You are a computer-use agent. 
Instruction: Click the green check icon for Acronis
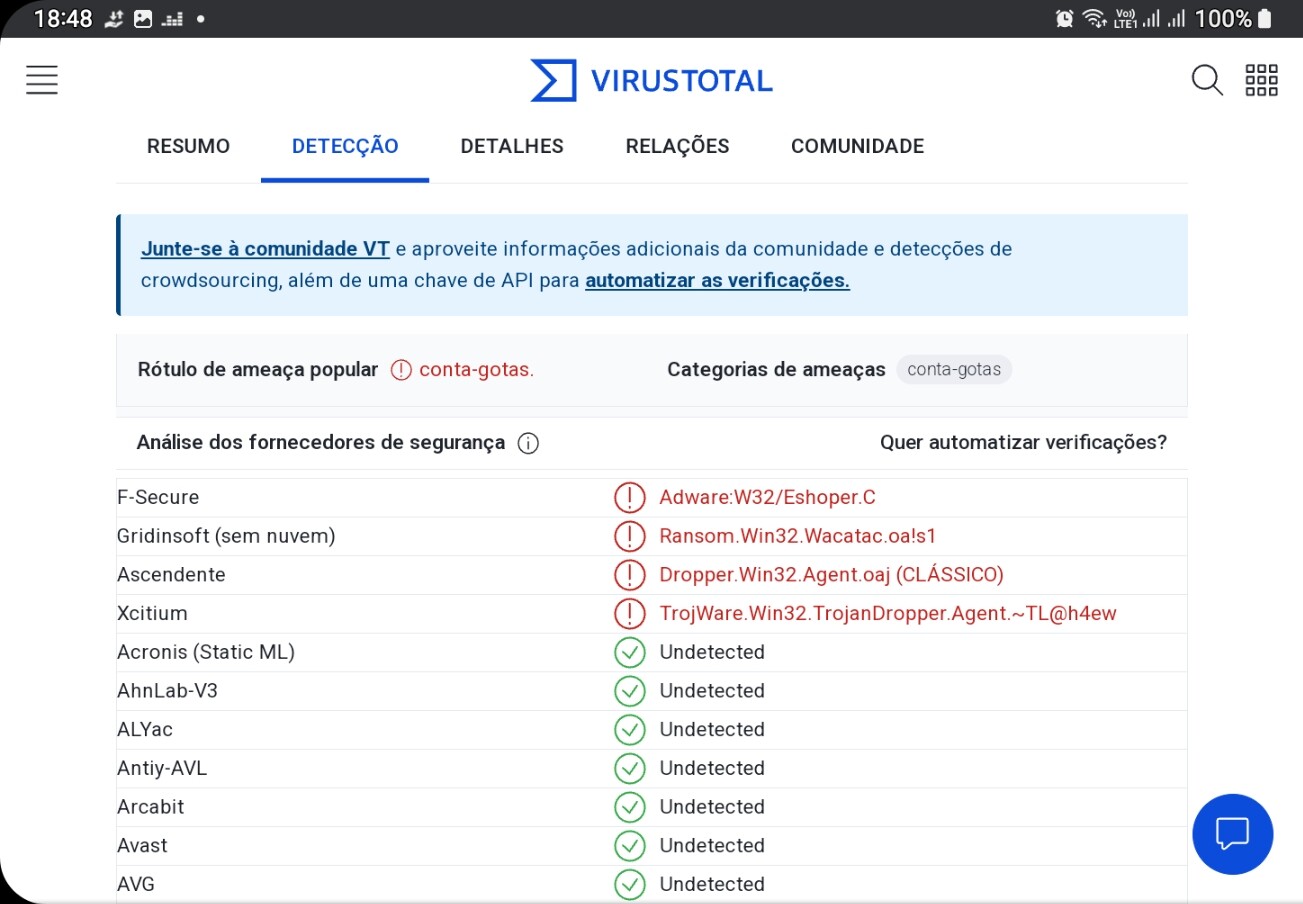pyautogui.click(x=629, y=652)
